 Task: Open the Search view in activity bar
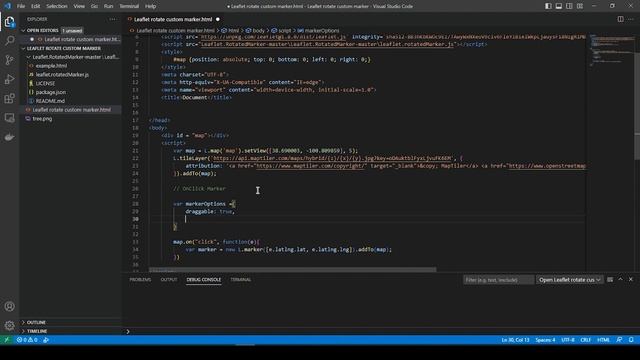[9, 40]
